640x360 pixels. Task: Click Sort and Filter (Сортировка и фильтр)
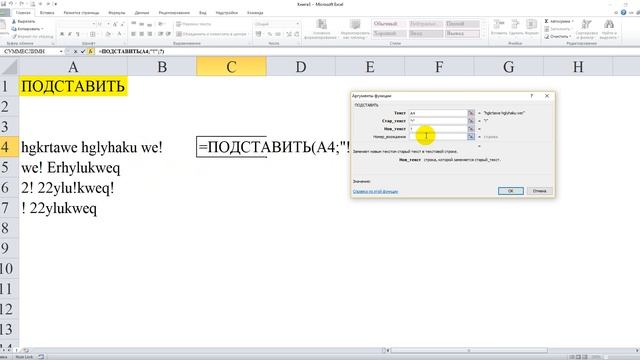coord(587,29)
